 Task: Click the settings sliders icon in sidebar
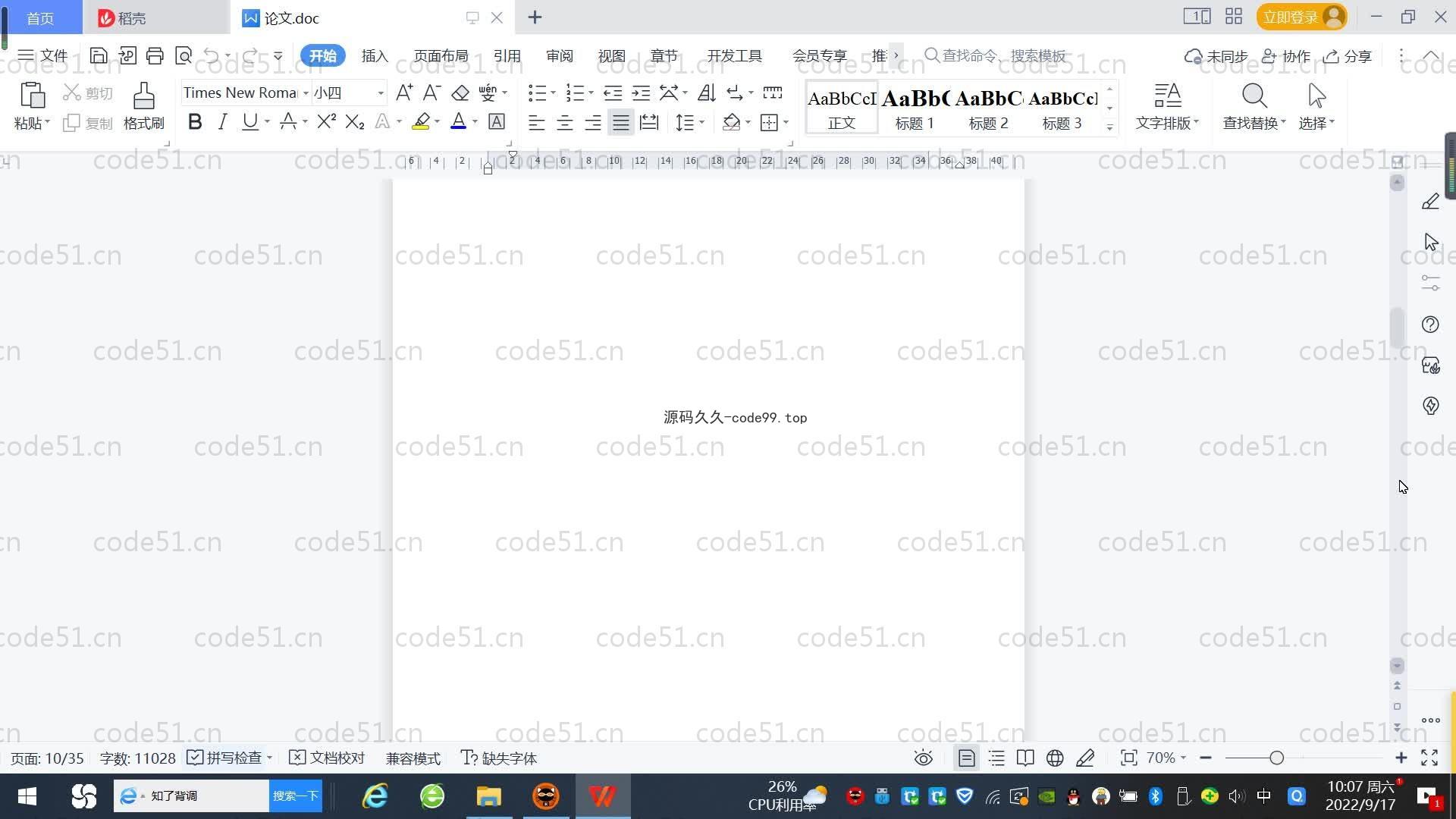pyautogui.click(x=1430, y=283)
